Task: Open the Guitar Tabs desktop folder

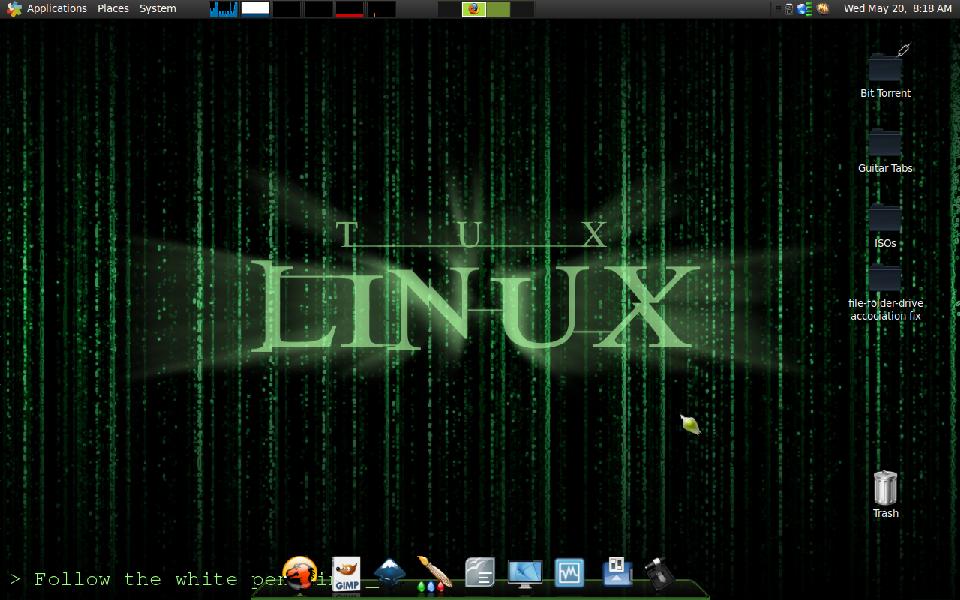Action: (885, 143)
